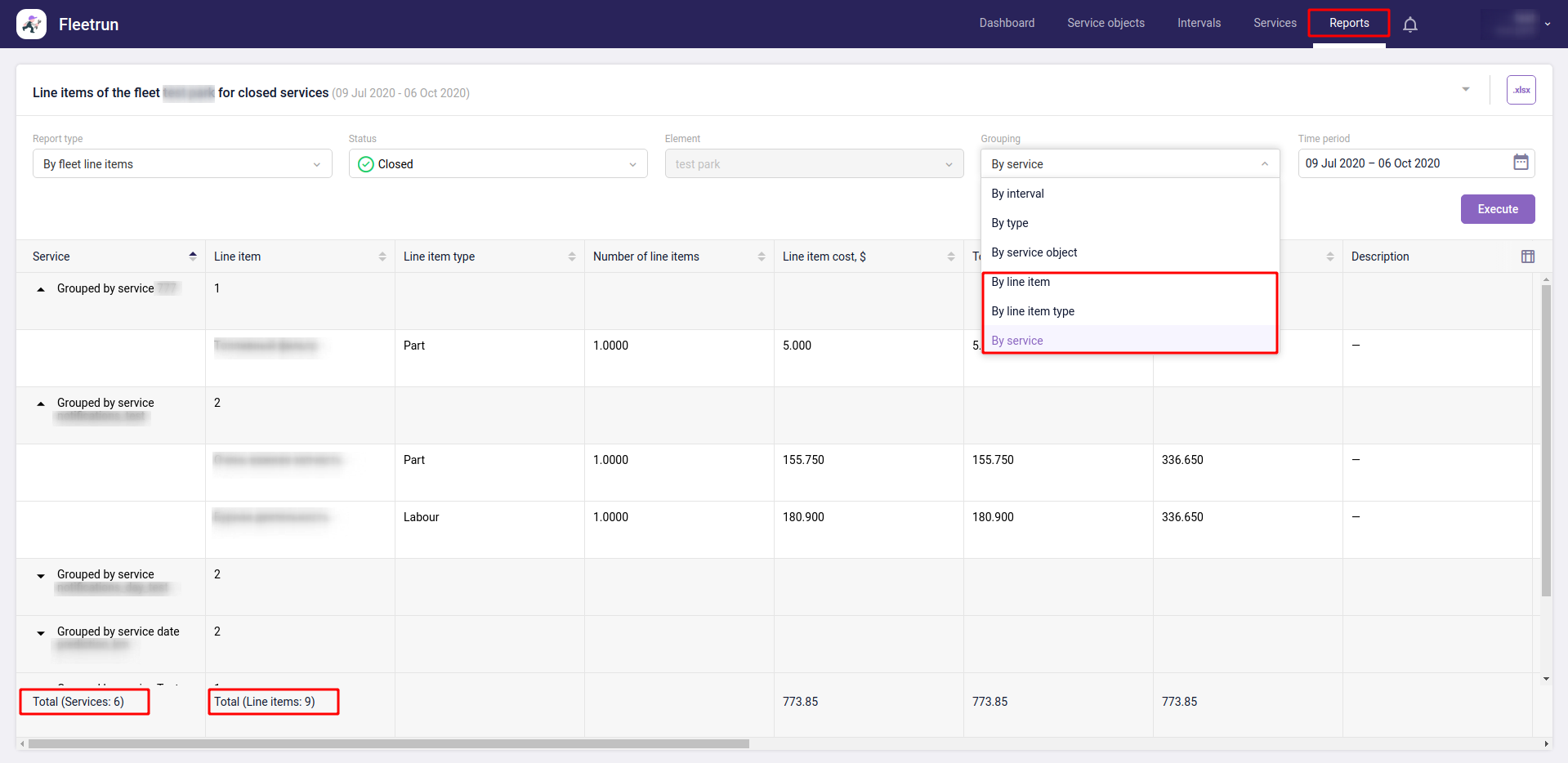Select By interval grouping option
The width and height of the screenshot is (1568, 763).
[x=1017, y=194]
